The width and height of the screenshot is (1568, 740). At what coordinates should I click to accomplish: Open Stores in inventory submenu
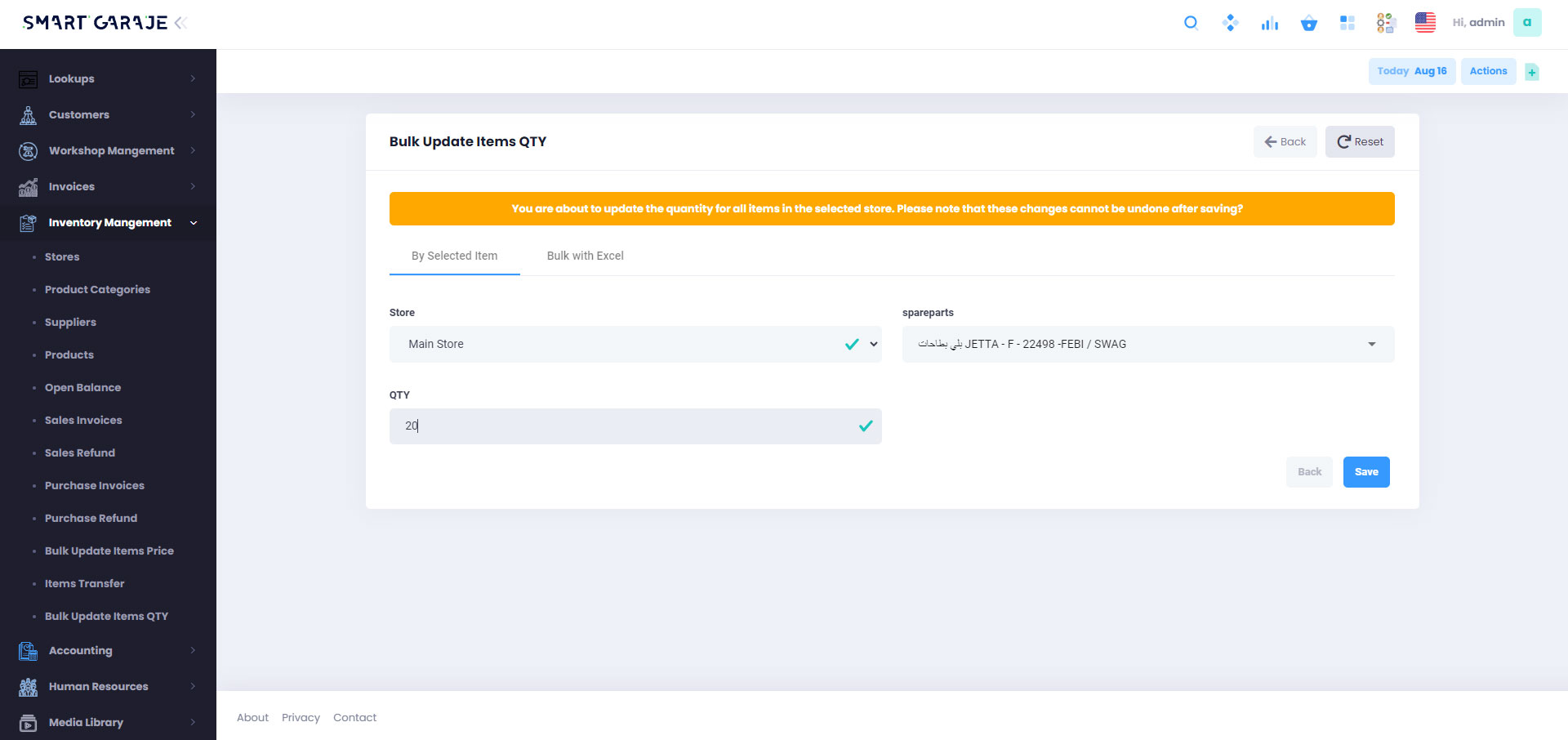(62, 256)
